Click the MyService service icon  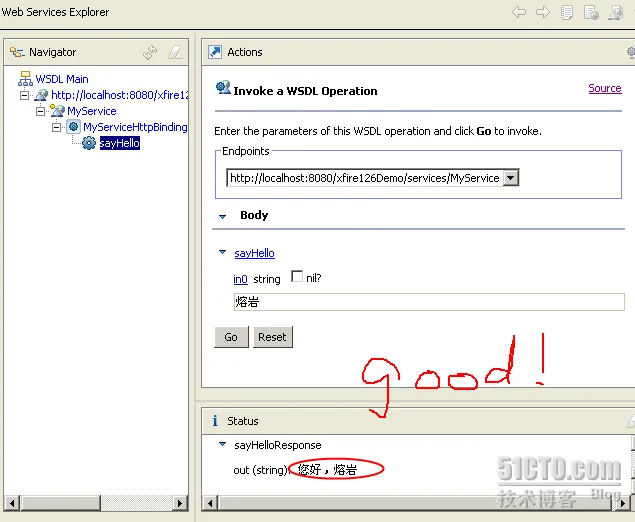coord(57,111)
